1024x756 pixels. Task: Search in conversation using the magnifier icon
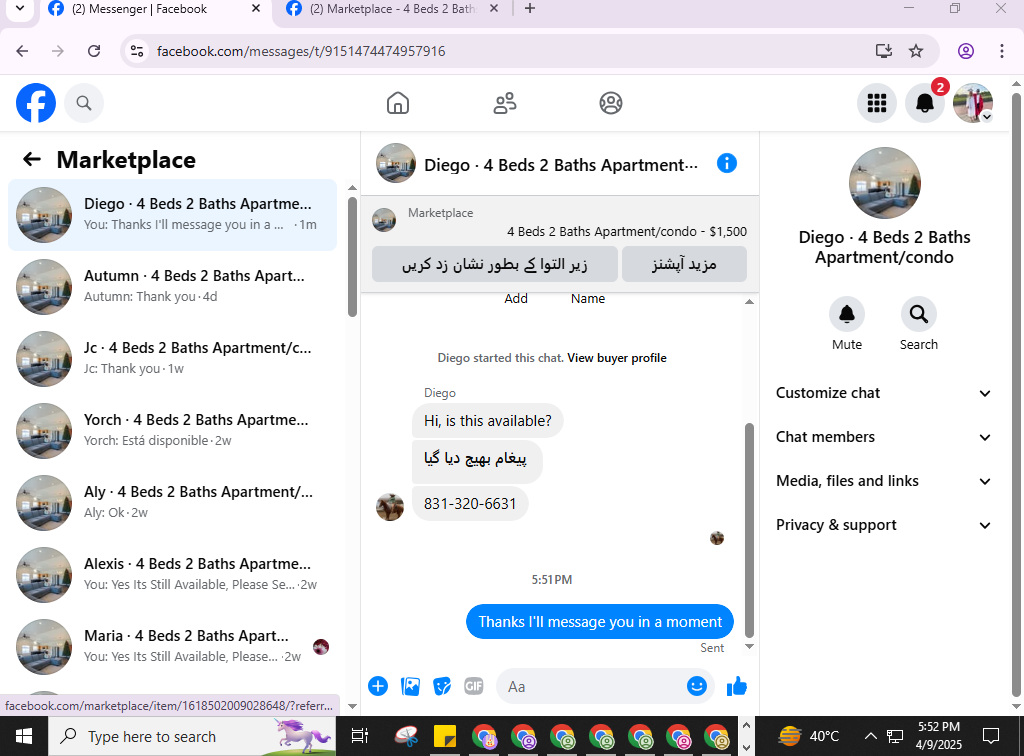[919, 314]
